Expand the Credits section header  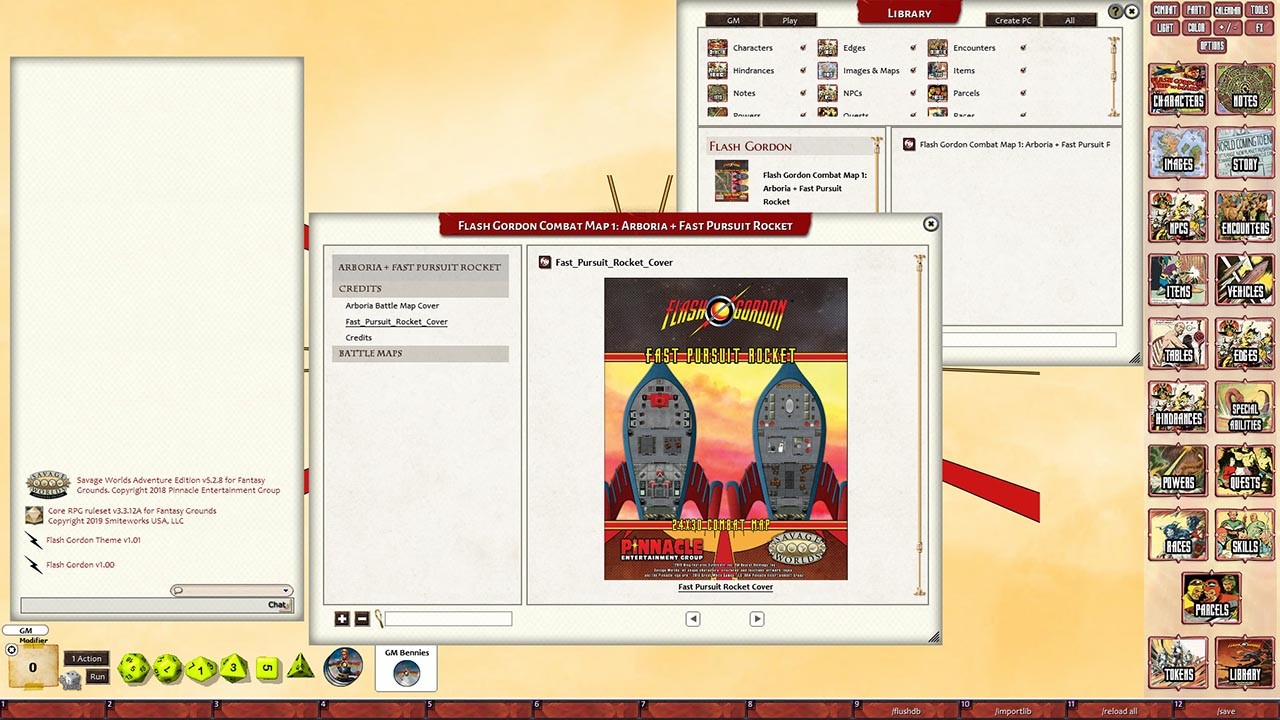358,288
